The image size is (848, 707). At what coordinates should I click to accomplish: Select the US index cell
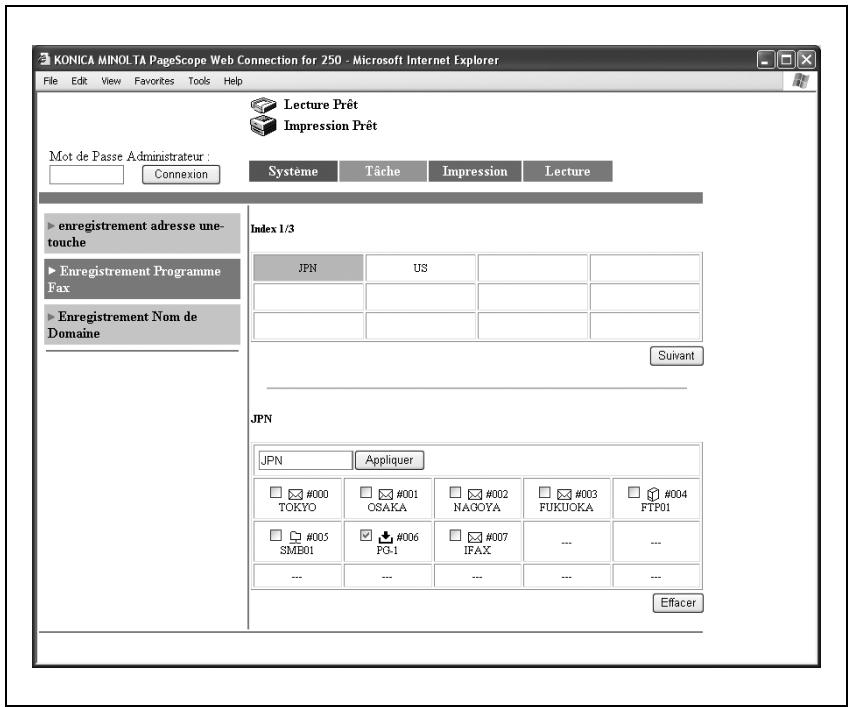pyautogui.click(x=421, y=268)
